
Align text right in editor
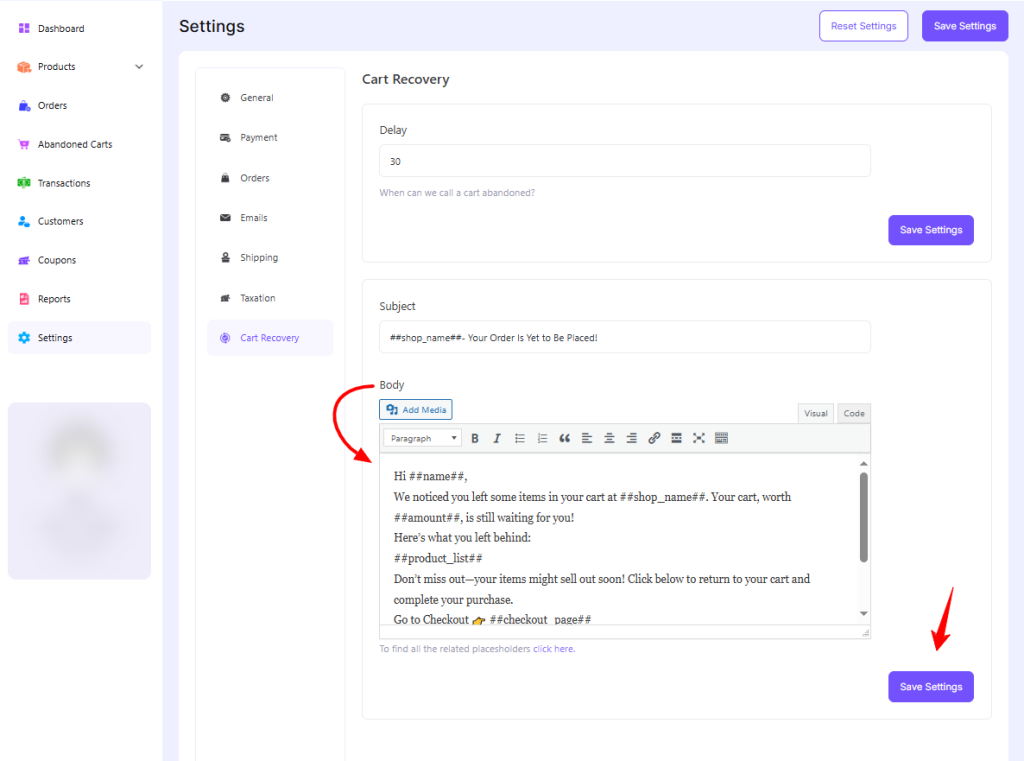coord(632,438)
